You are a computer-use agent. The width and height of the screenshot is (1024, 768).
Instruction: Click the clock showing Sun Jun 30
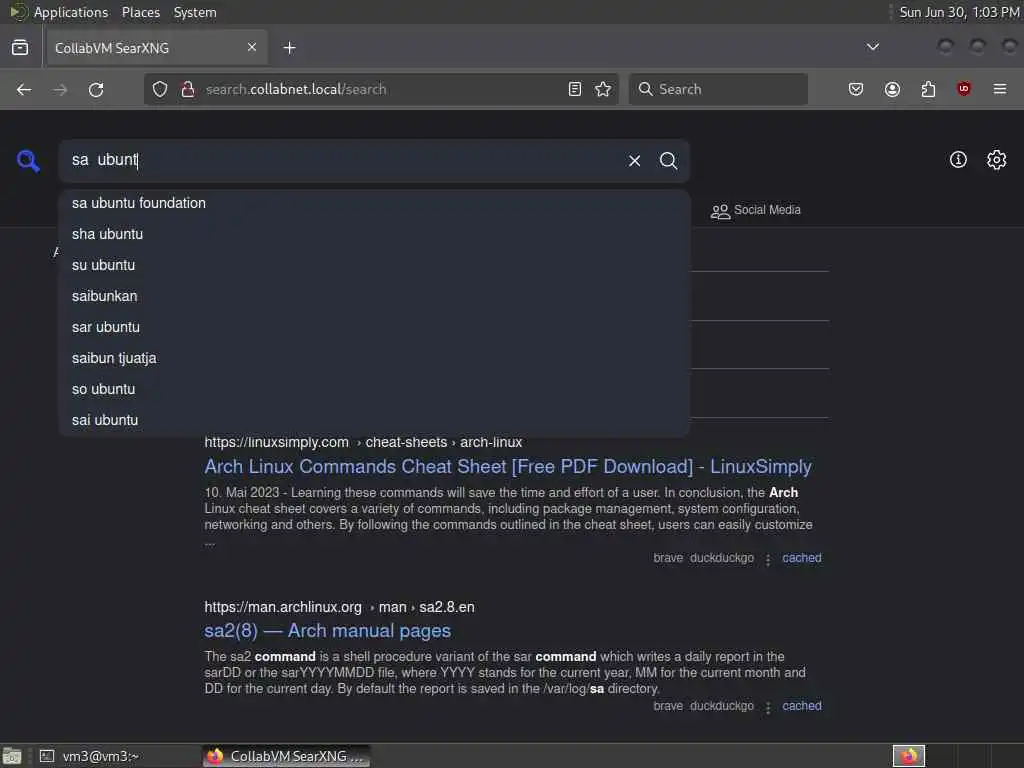959,12
